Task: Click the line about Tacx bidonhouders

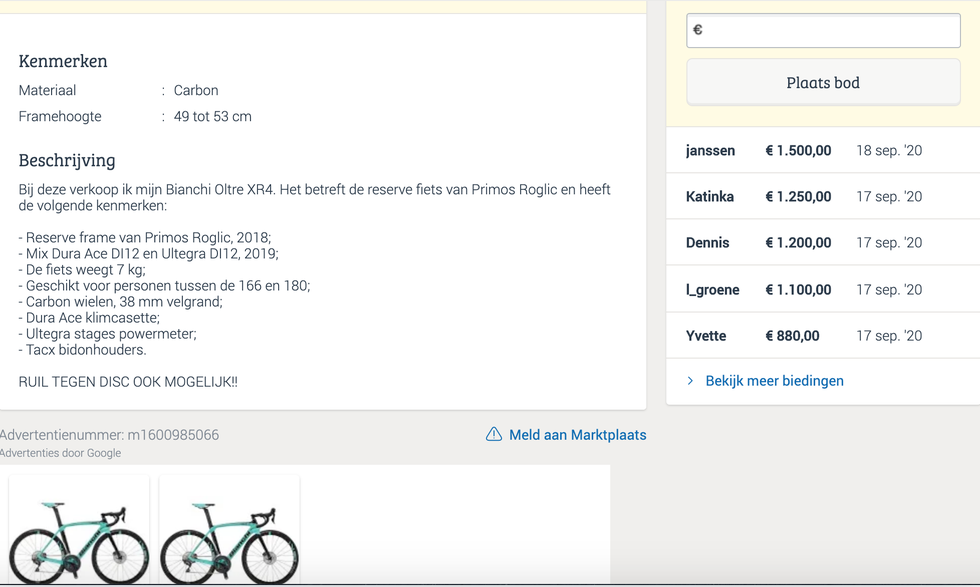Action: (82, 350)
